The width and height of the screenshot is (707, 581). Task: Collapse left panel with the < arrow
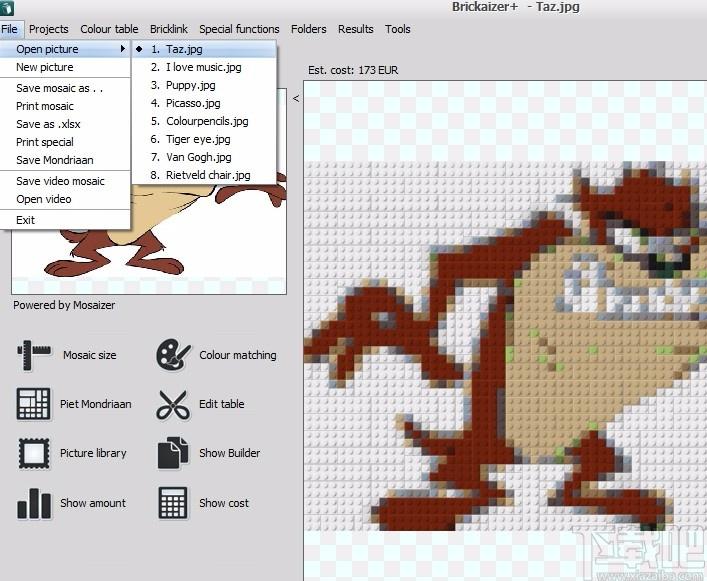(296, 98)
